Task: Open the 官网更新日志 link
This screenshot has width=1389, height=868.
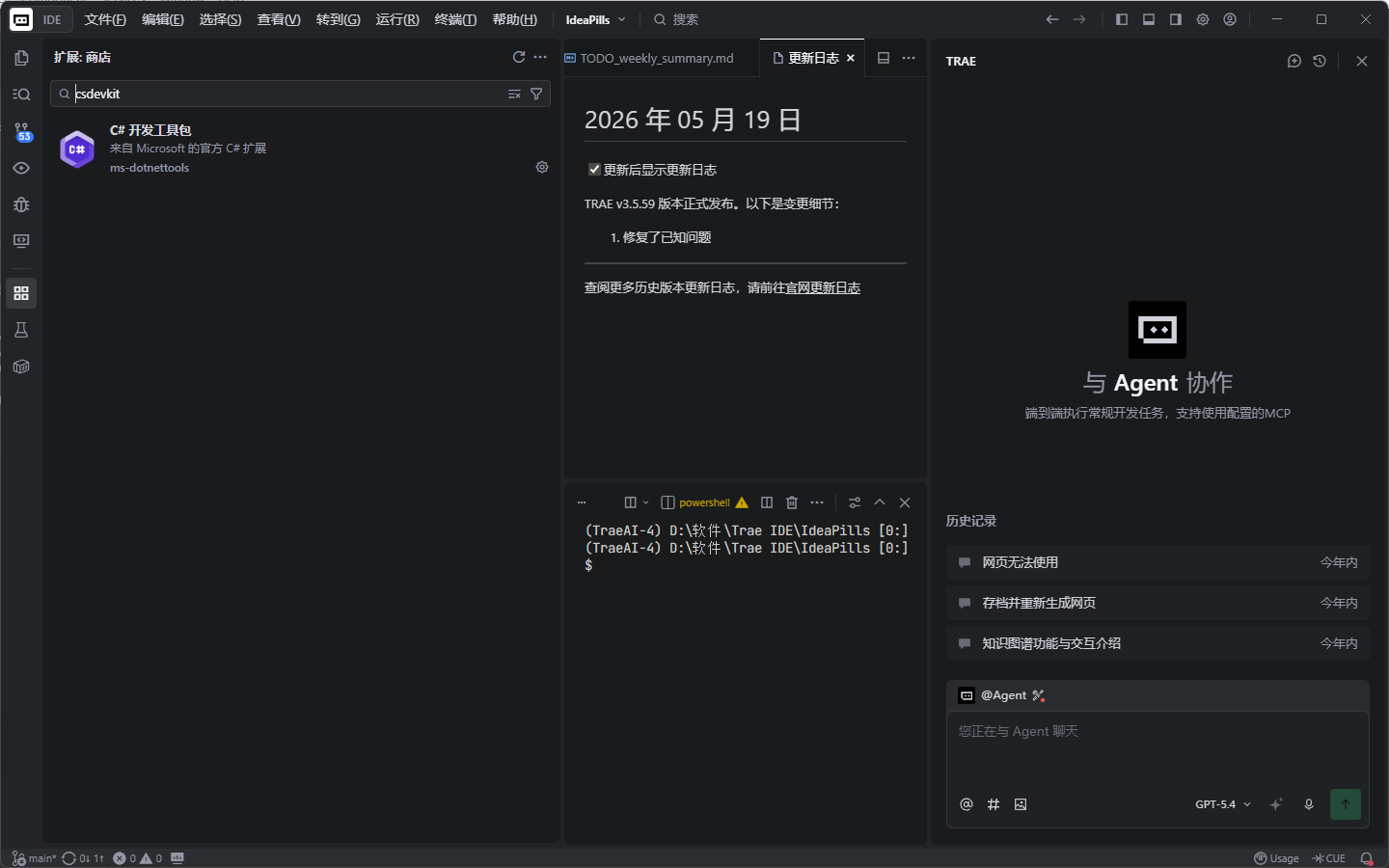Action: (x=823, y=287)
